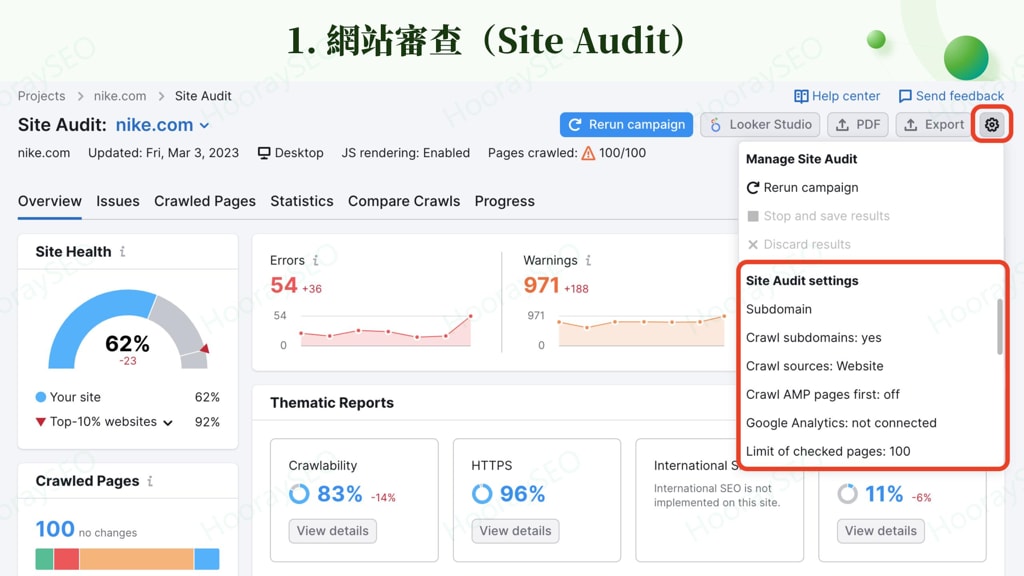The height and width of the screenshot is (576, 1024).
Task: Open the Projects breadcrumb link
Action: [x=41, y=95]
